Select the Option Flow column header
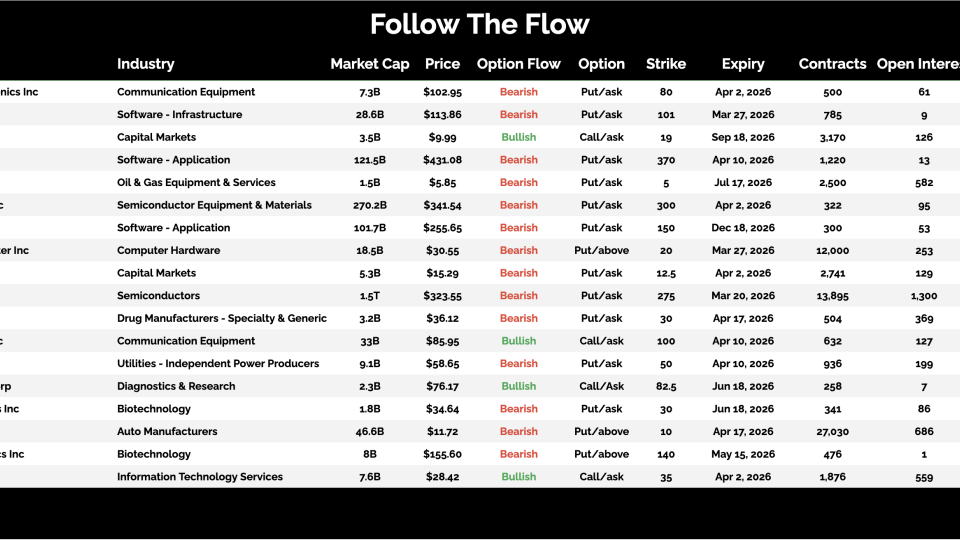Screen dimensions: 960x540 [x=519, y=64]
